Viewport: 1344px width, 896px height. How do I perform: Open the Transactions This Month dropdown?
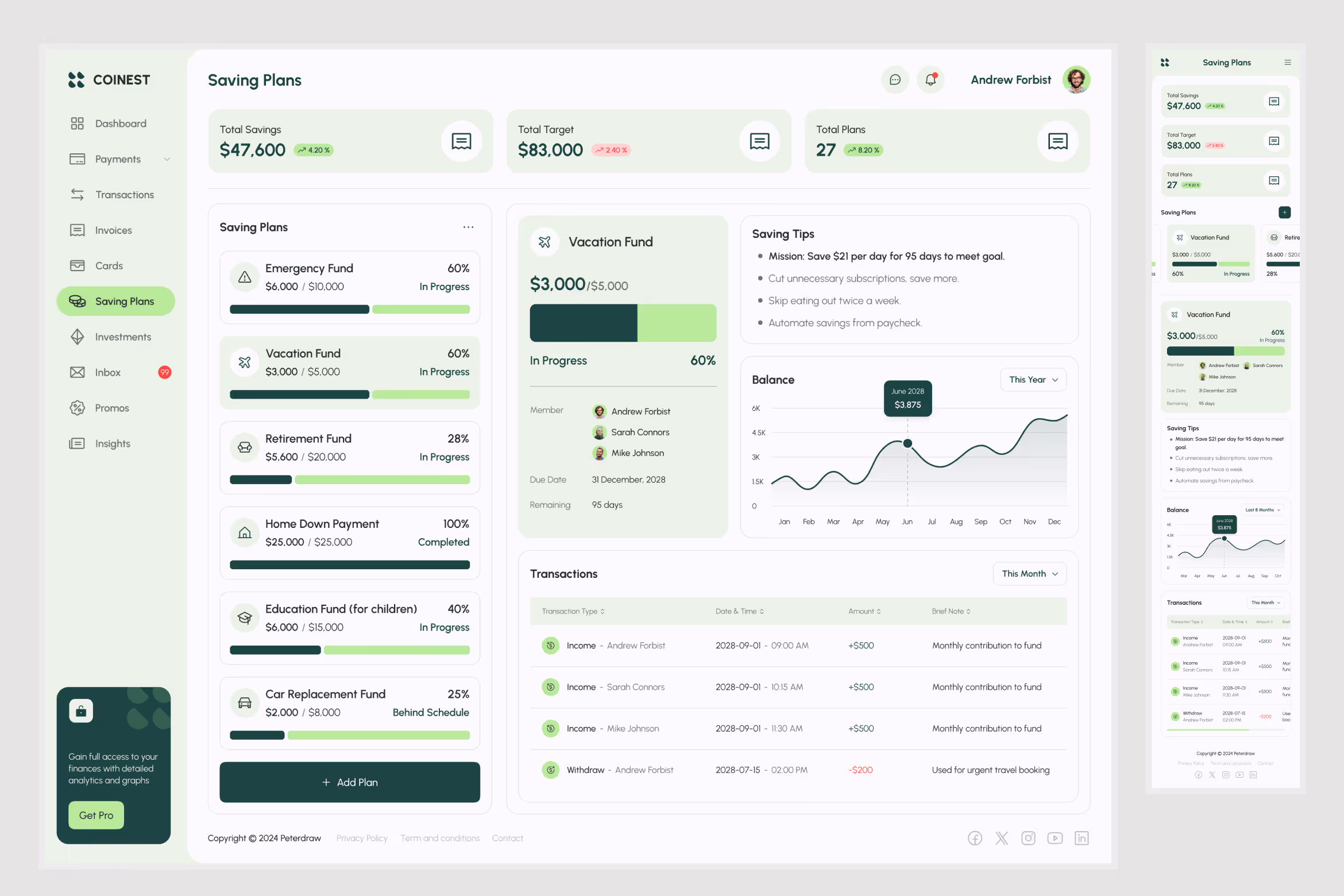1029,574
